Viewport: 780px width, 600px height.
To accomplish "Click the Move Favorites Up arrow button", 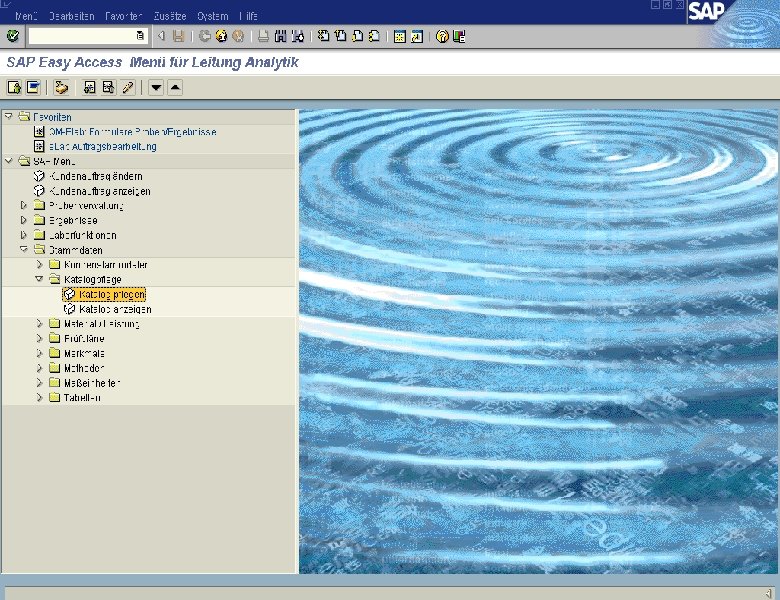I will tap(175, 88).
